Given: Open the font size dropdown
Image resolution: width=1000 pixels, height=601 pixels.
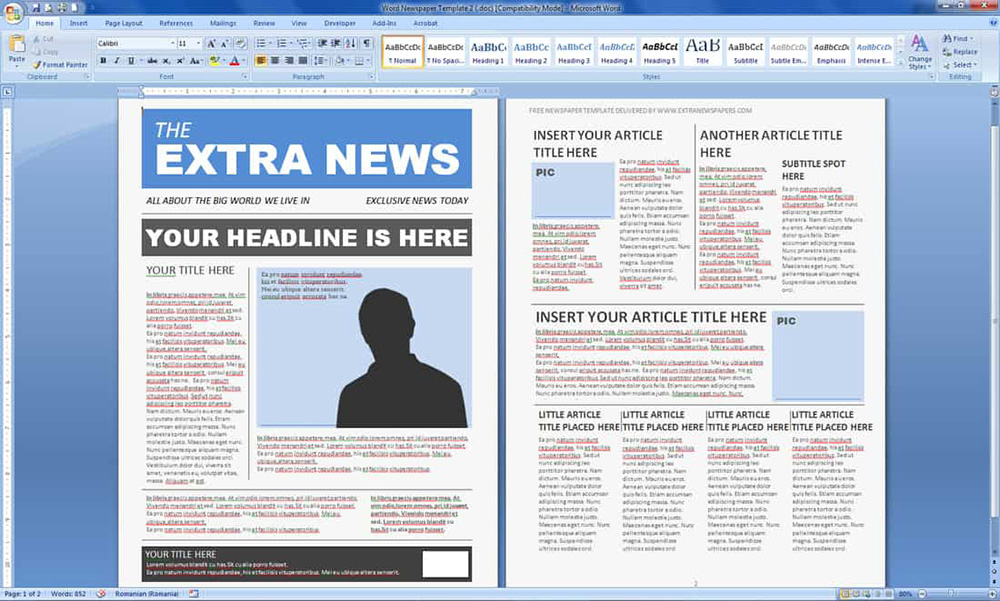Looking at the screenshot, I should [x=198, y=43].
